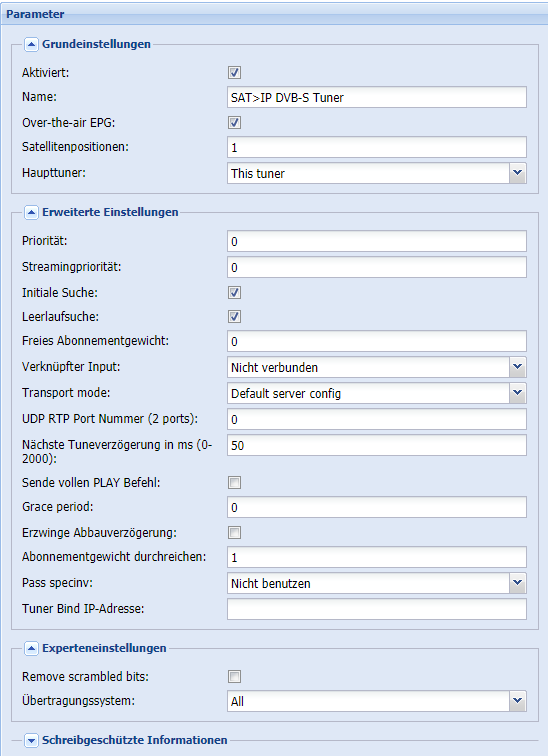548x756 pixels.
Task: Uncheck the Aktiviert checkbox
Action: click(x=234, y=73)
